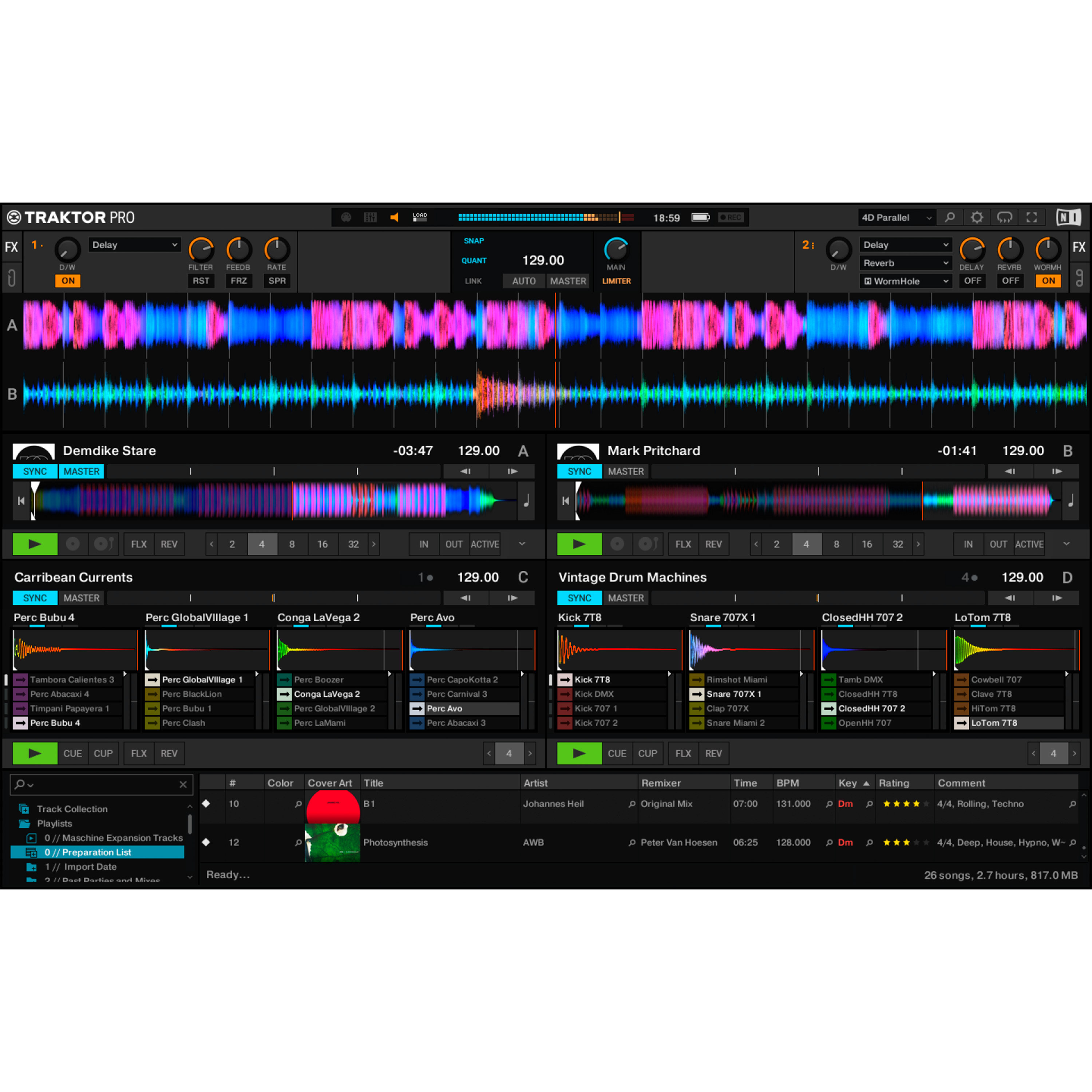Toggle SNAP mode
Screen dimensions: 1092x1092
click(x=474, y=241)
